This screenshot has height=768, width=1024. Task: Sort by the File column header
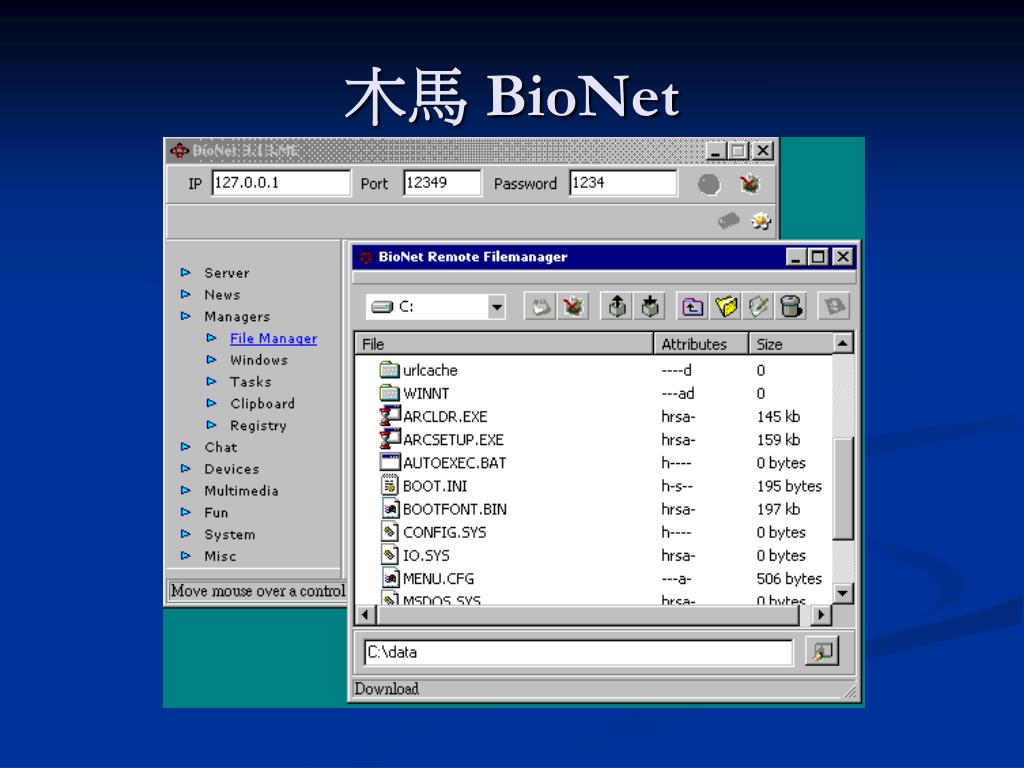pos(504,344)
